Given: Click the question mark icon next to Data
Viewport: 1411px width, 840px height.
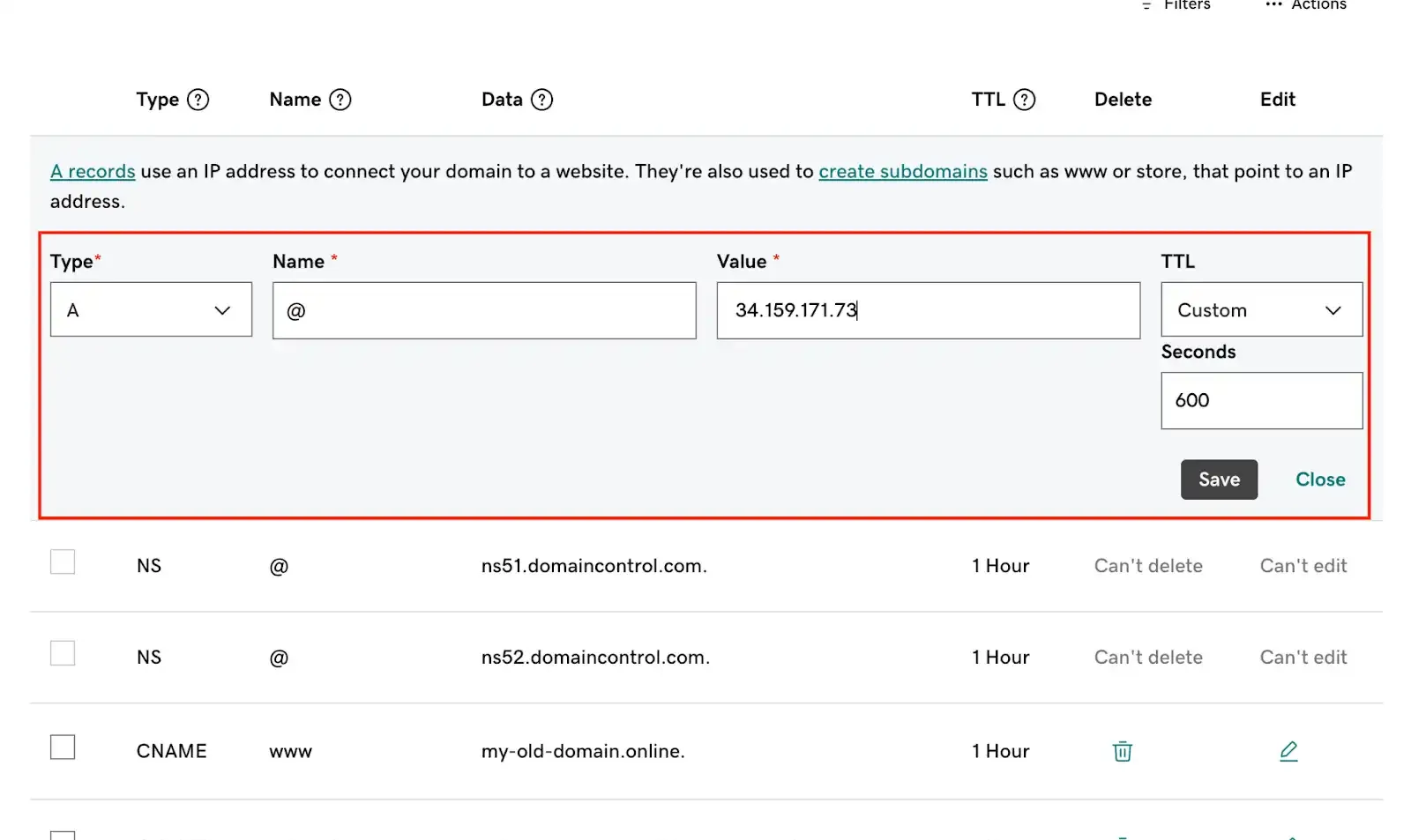Looking at the screenshot, I should point(541,100).
